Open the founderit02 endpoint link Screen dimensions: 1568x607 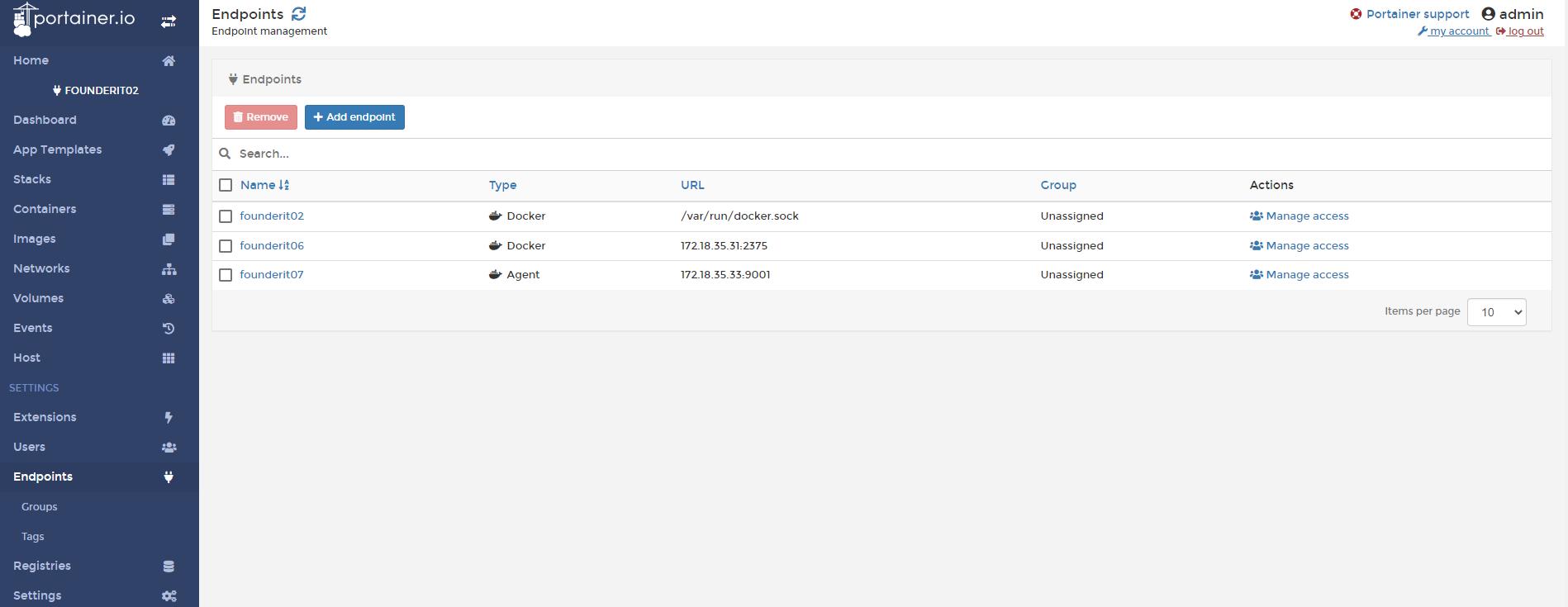click(x=272, y=216)
